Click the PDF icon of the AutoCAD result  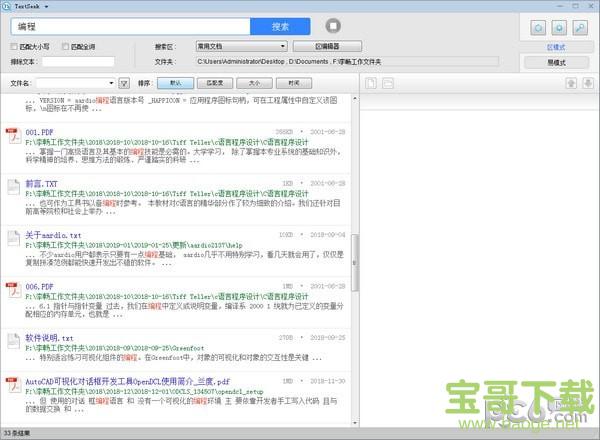click(x=13, y=385)
